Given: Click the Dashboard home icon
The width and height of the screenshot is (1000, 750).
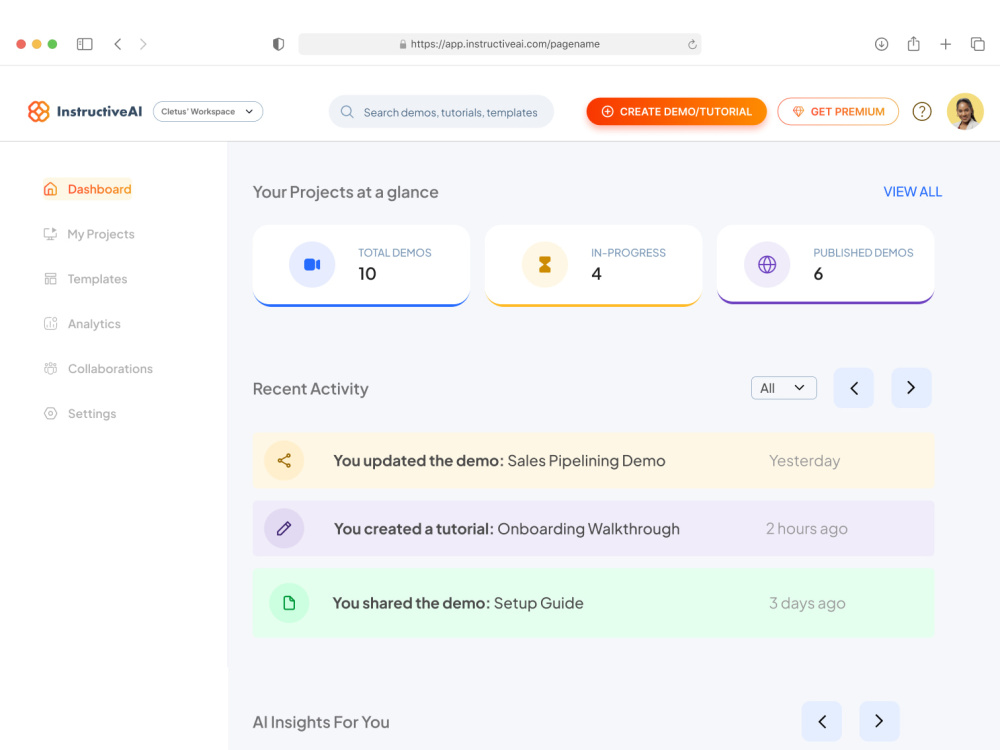Looking at the screenshot, I should point(50,189).
